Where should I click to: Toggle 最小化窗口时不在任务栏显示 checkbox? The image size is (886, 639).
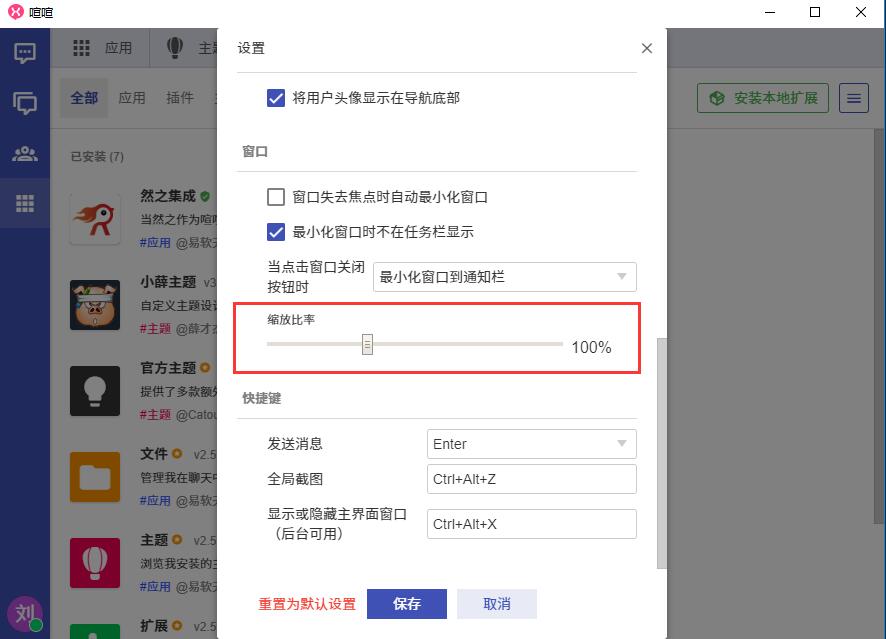[x=276, y=232]
